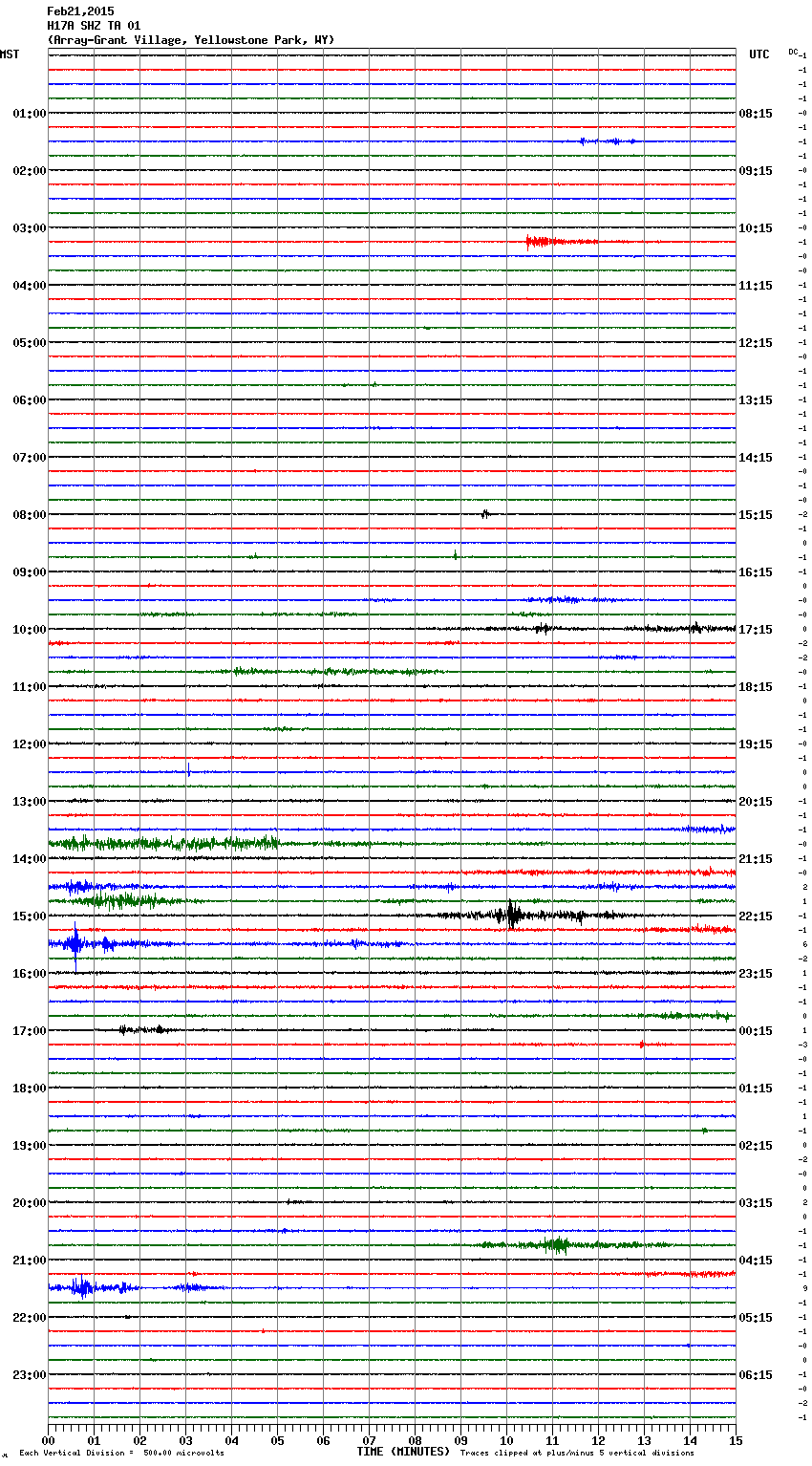
Task: Click minute tick label 12 on x-axis
Action: click(598, 1440)
